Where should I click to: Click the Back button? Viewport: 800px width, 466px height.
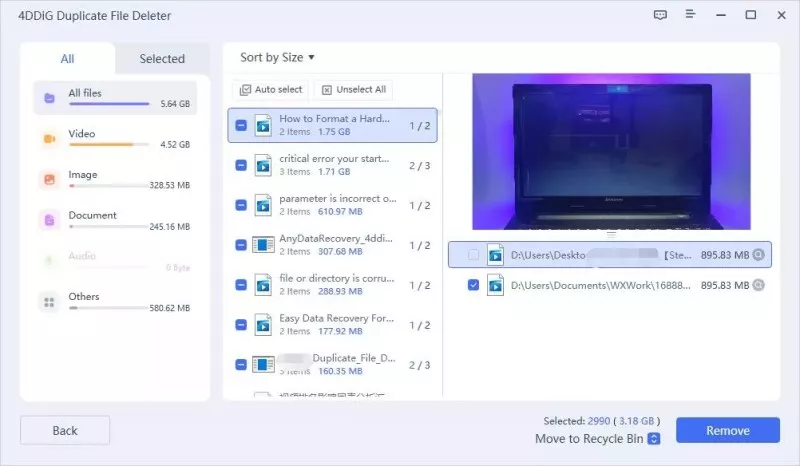point(65,430)
